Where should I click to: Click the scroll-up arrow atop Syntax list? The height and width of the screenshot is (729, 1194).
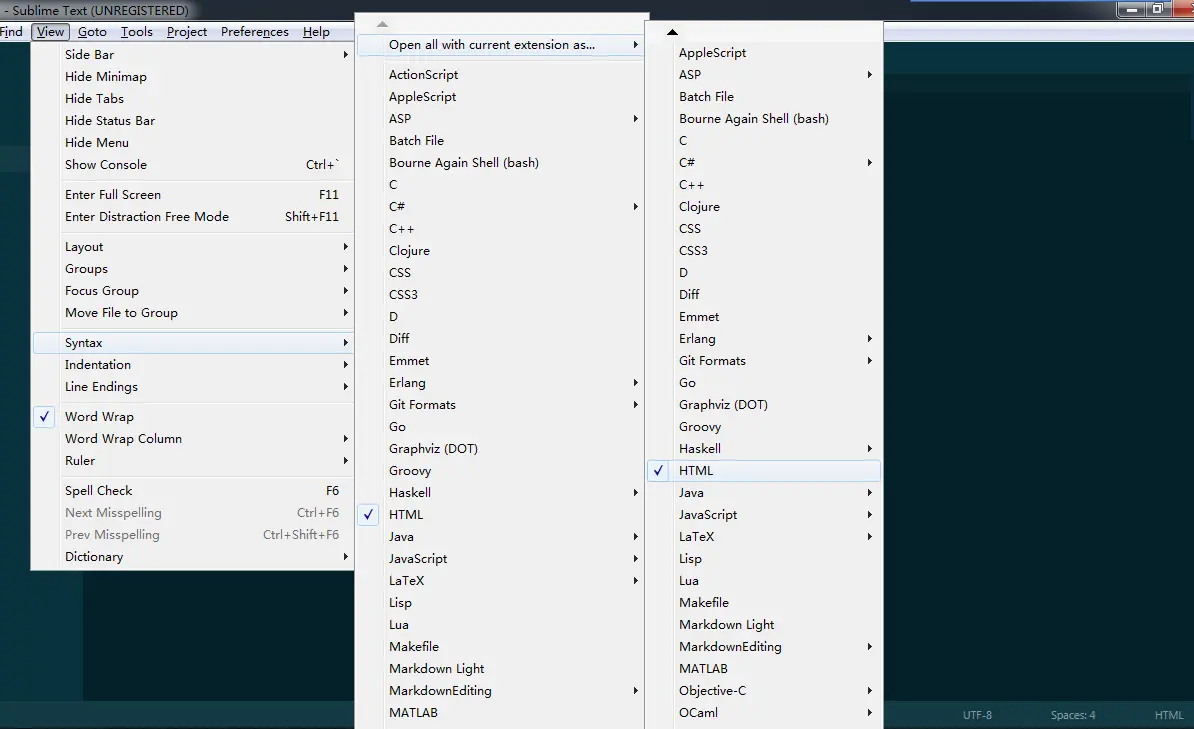382,24
